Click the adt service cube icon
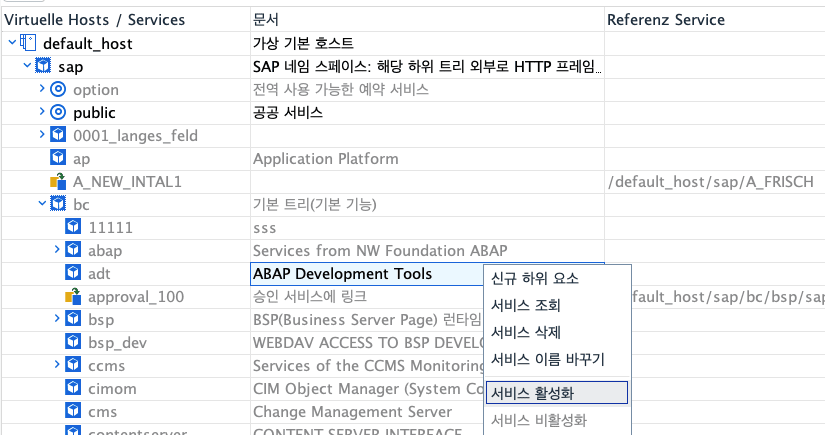 [73, 272]
